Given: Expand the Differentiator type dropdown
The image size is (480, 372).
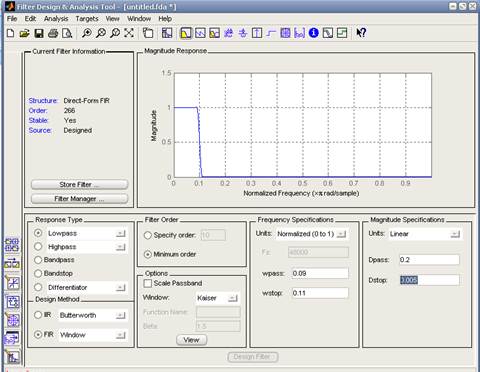Looking at the screenshot, I should 121,287.
